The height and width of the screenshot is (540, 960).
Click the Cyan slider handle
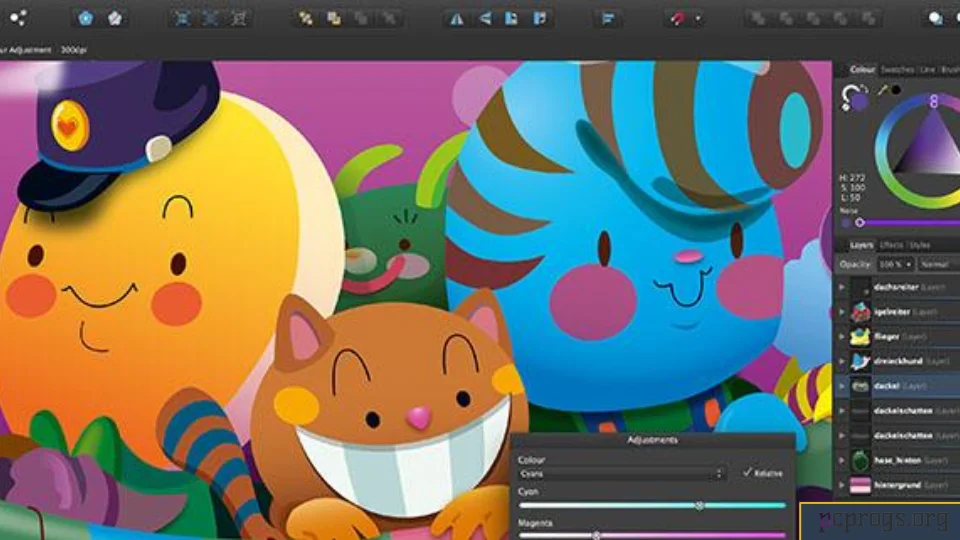click(699, 505)
